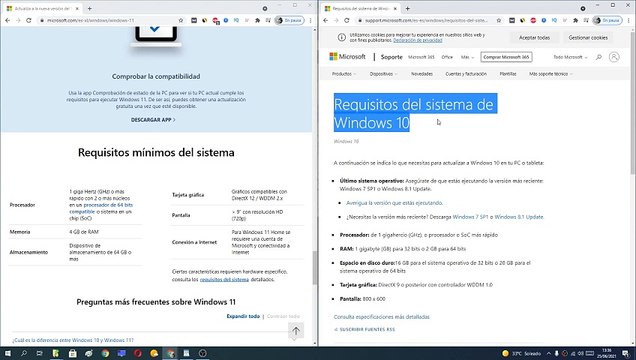Click the back-to-top arrow button
The width and height of the screenshot is (636, 360).
pyautogui.click(x=296, y=331)
